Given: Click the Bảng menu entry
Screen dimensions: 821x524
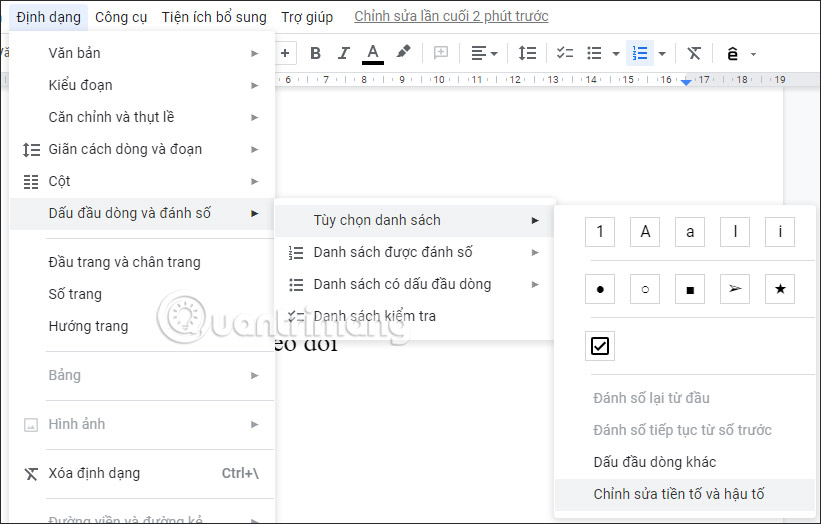Looking at the screenshot, I should coord(142,375).
